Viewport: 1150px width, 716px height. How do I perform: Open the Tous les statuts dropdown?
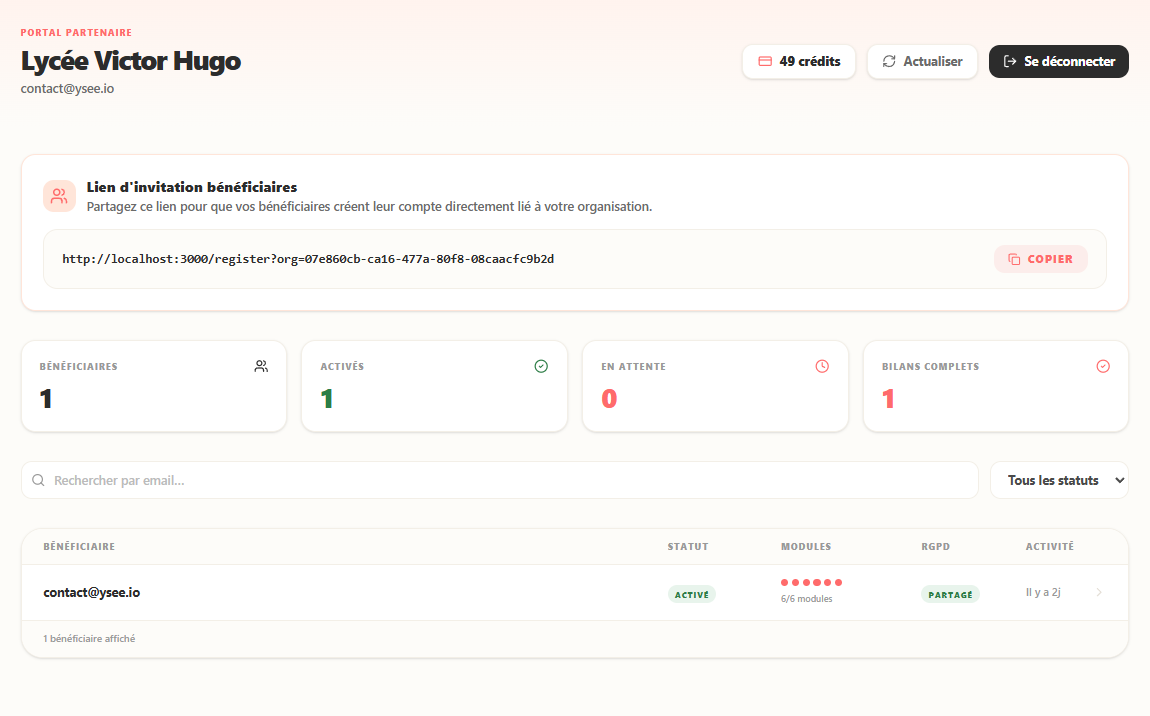click(x=1059, y=480)
